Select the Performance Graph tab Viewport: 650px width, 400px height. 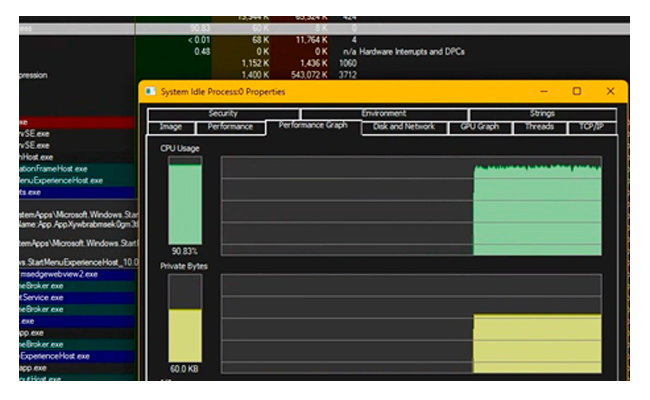coord(313,126)
